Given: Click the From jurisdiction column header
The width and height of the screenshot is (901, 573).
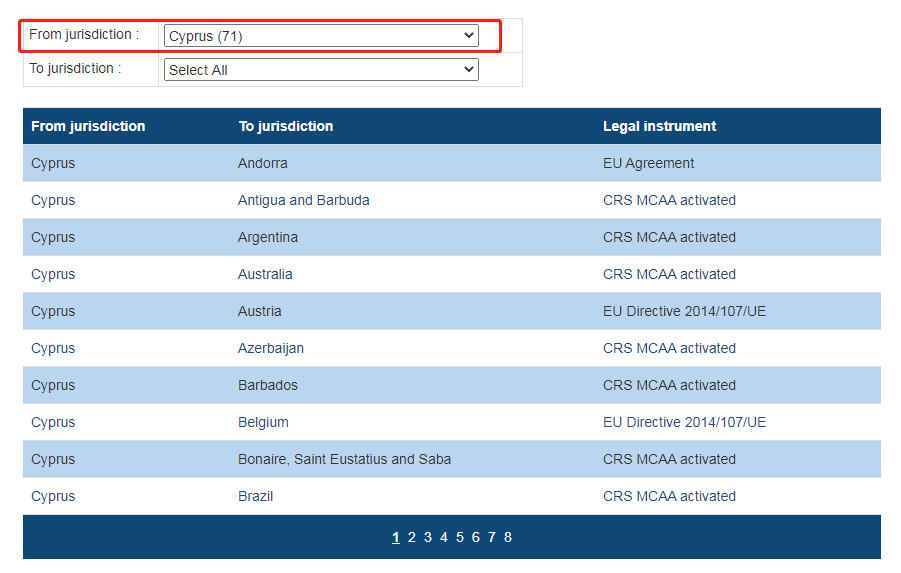Looking at the screenshot, I should pos(88,126).
